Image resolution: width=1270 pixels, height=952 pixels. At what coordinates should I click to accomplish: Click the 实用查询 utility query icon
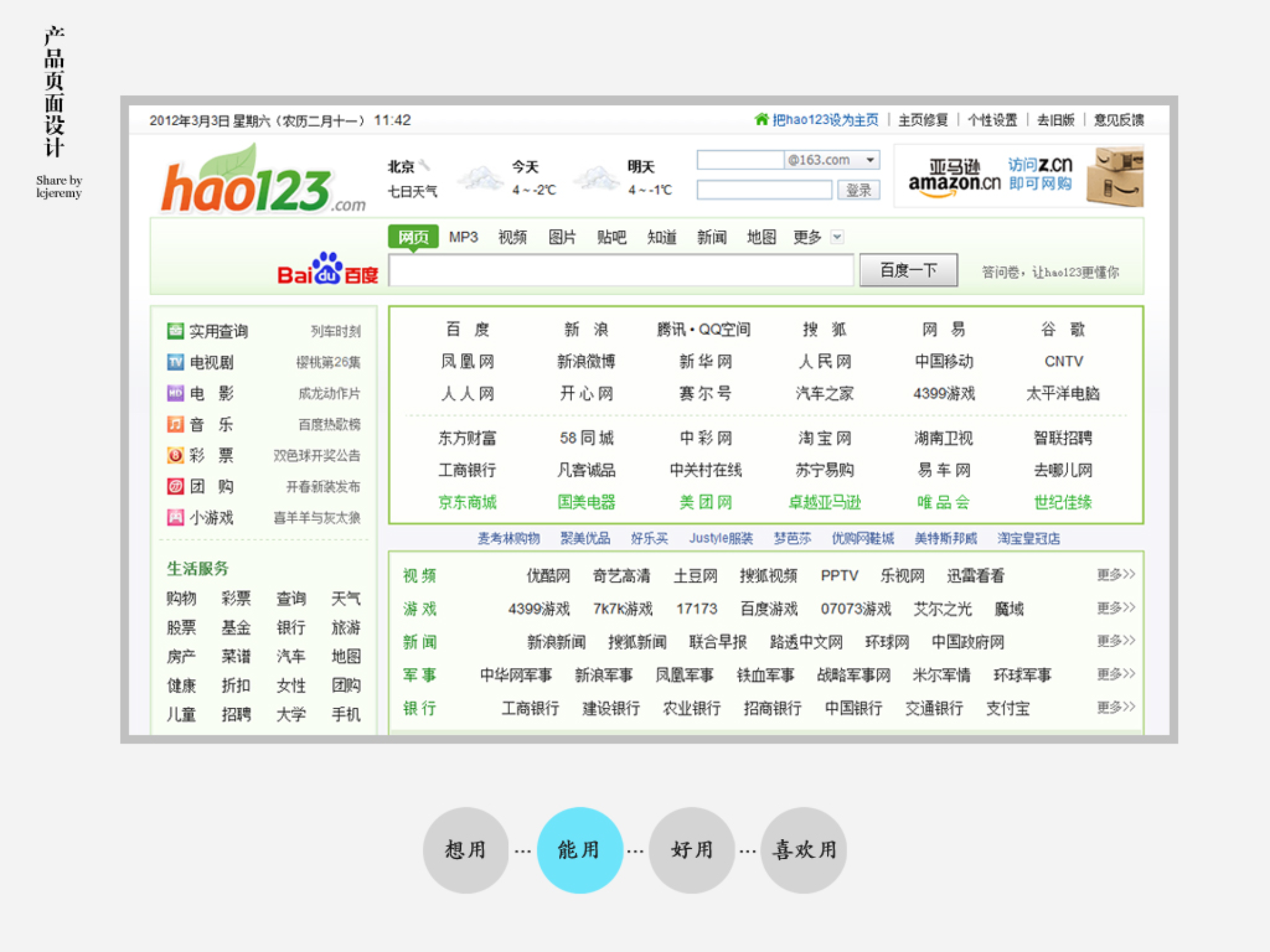[175, 331]
